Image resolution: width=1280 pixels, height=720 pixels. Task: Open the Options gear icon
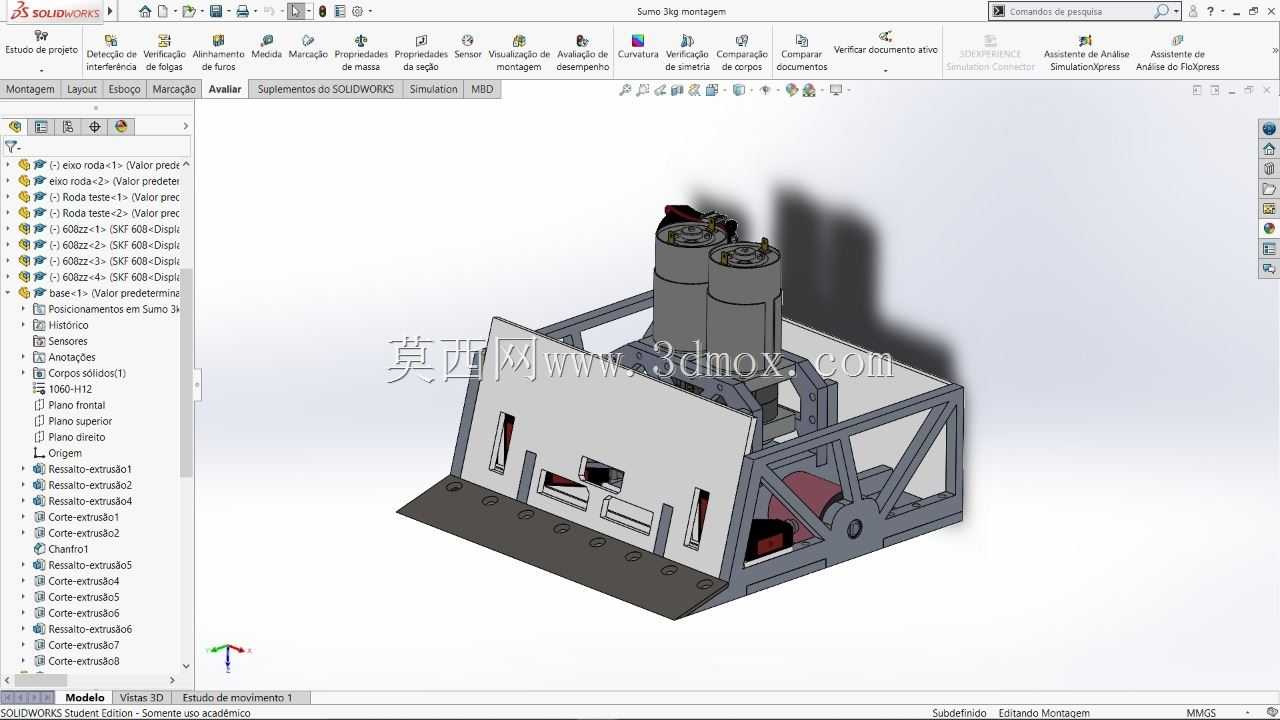357,11
